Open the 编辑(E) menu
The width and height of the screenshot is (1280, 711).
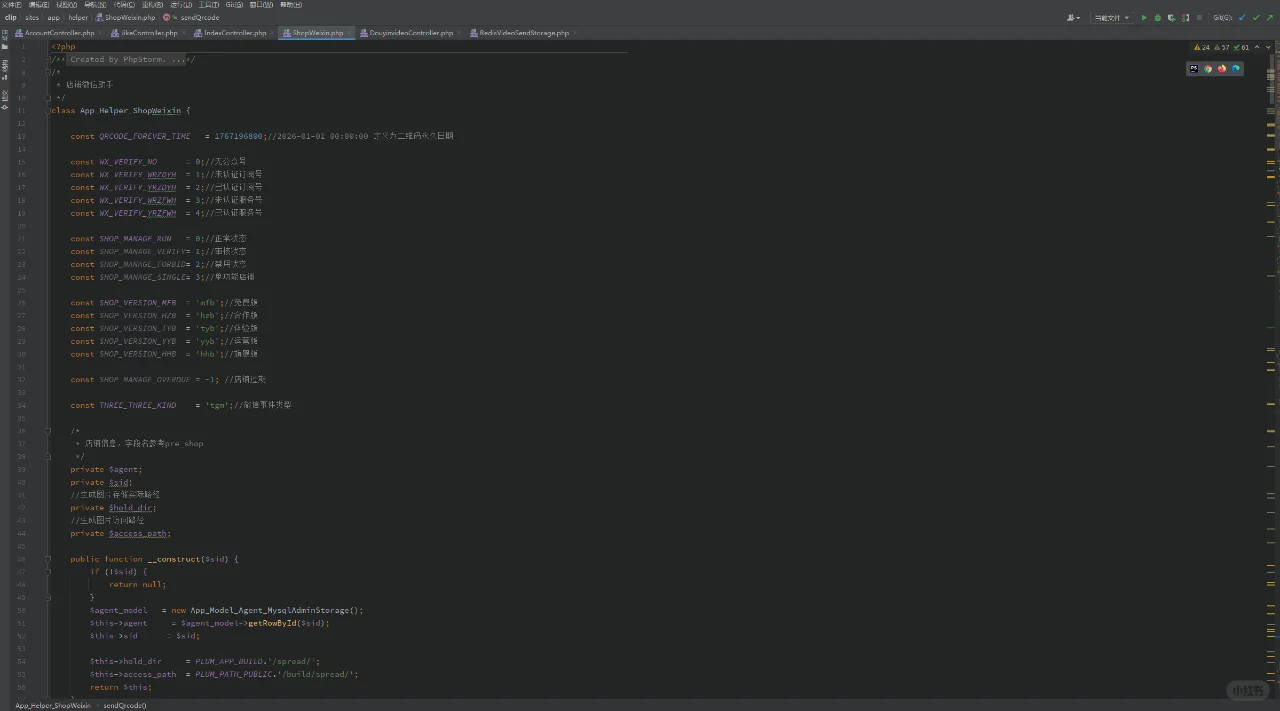pyautogui.click(x=39, y=5)
